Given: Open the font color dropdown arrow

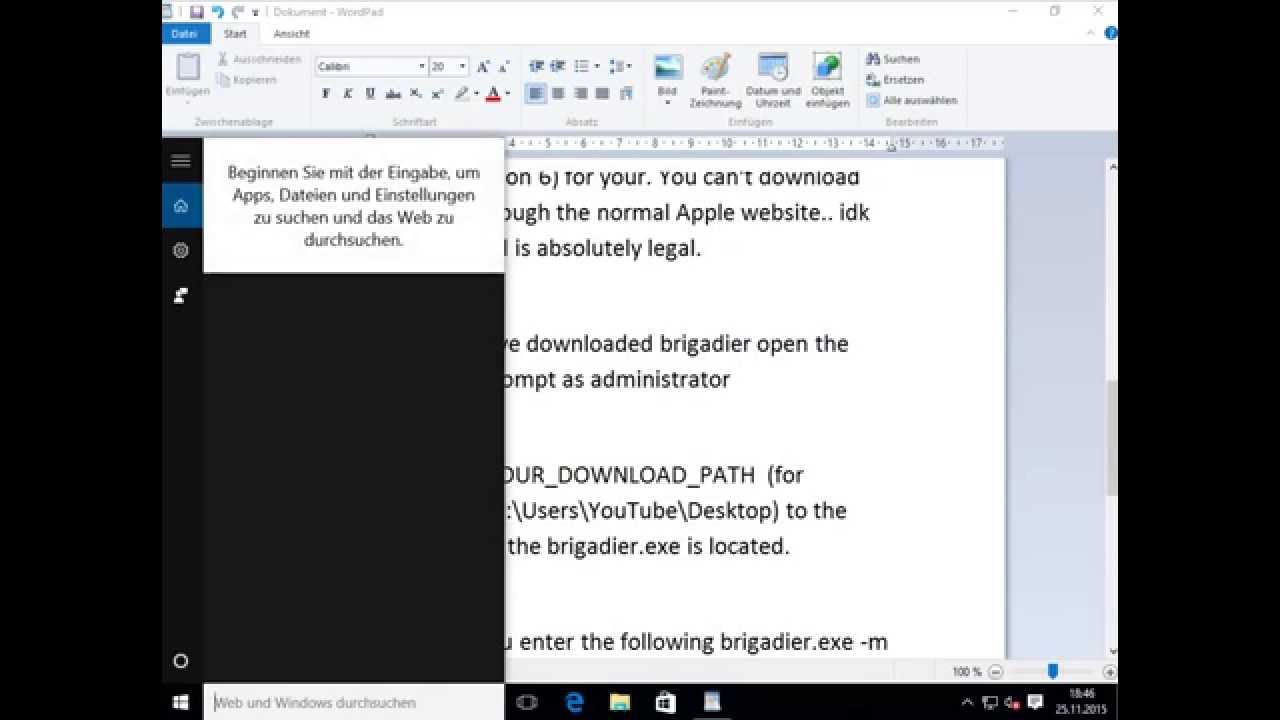Looking at the screenshot, I should (507, 94).
